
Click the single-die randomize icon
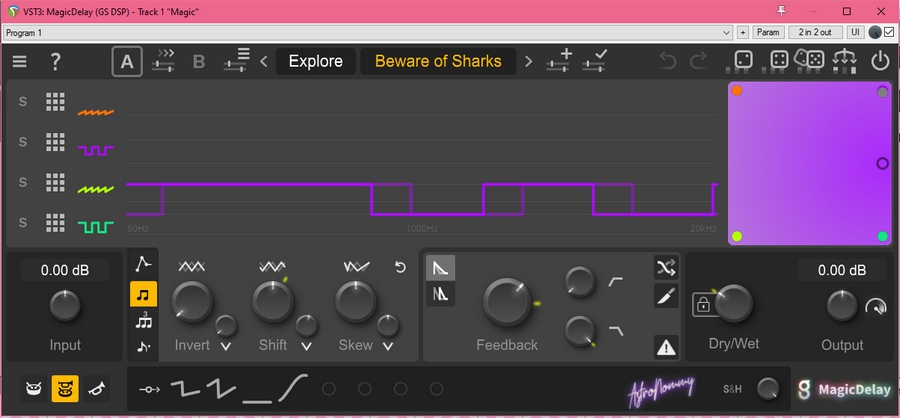744,61
